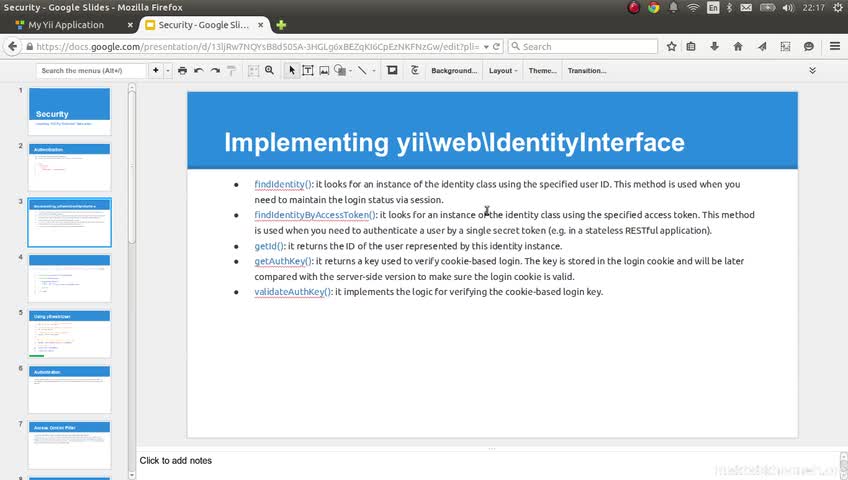Open the Background... options
848x480 pixels.
click(x=454, y=71)
